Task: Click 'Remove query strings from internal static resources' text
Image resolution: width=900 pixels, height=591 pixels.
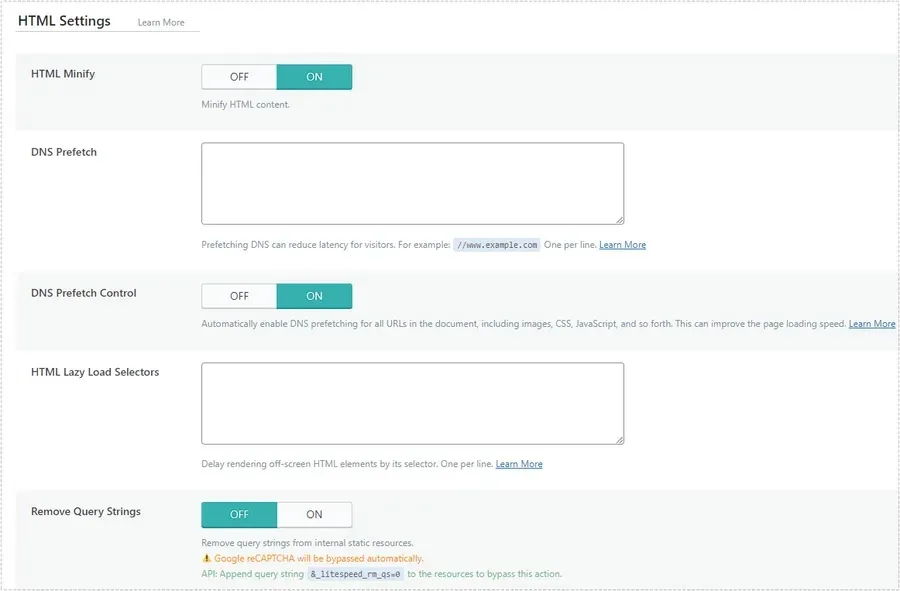Action: (x=307, y=543)
